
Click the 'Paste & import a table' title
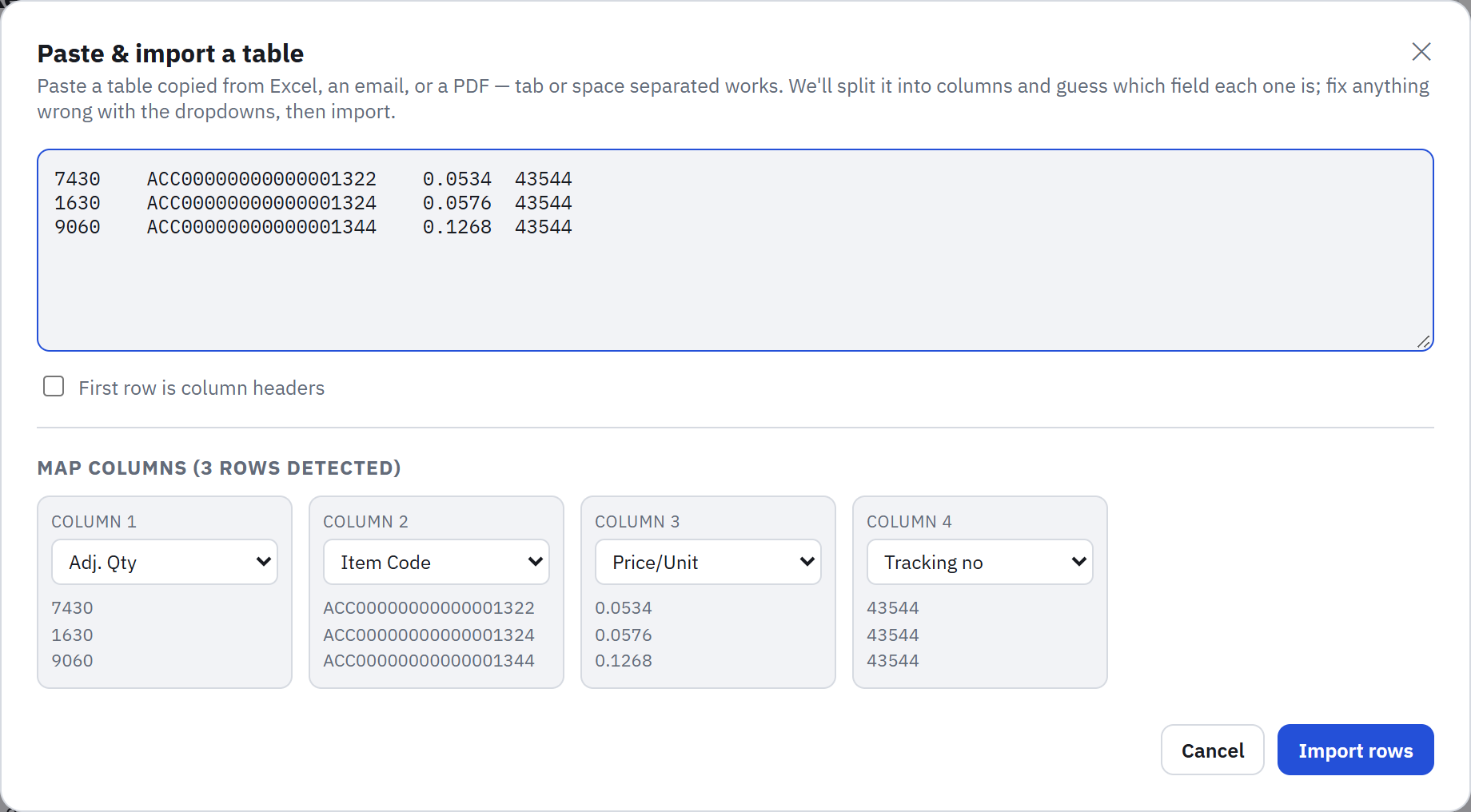click(x=170, y=54)
